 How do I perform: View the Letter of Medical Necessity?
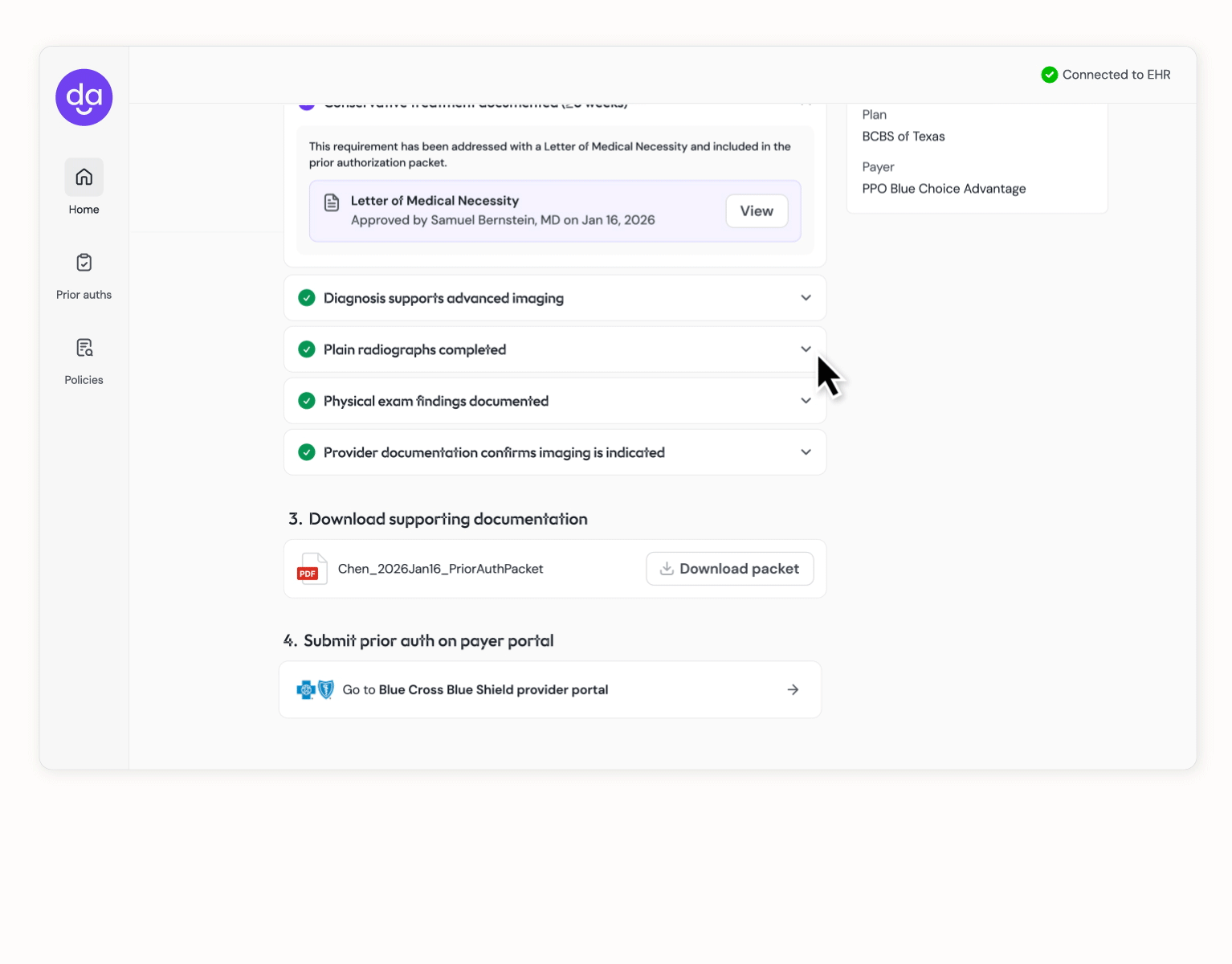757,211
